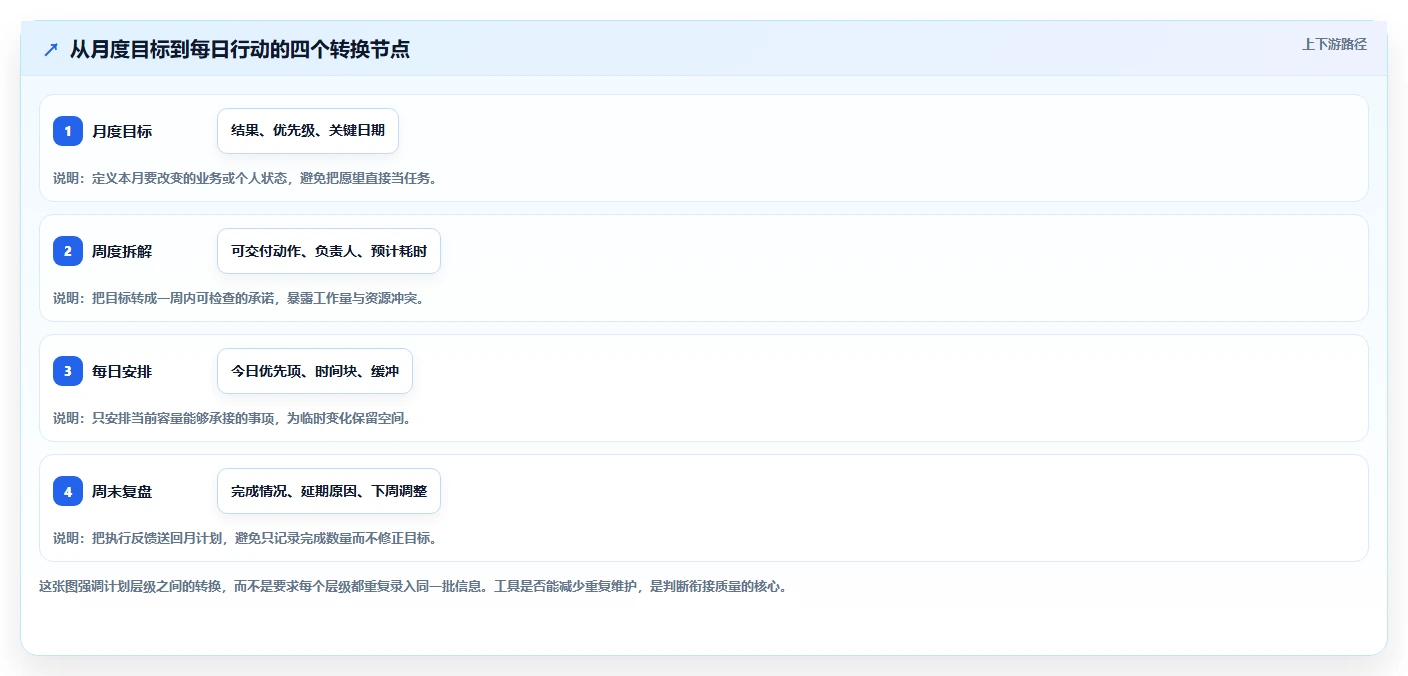Select the 月度目标 heading

(122, 131)
